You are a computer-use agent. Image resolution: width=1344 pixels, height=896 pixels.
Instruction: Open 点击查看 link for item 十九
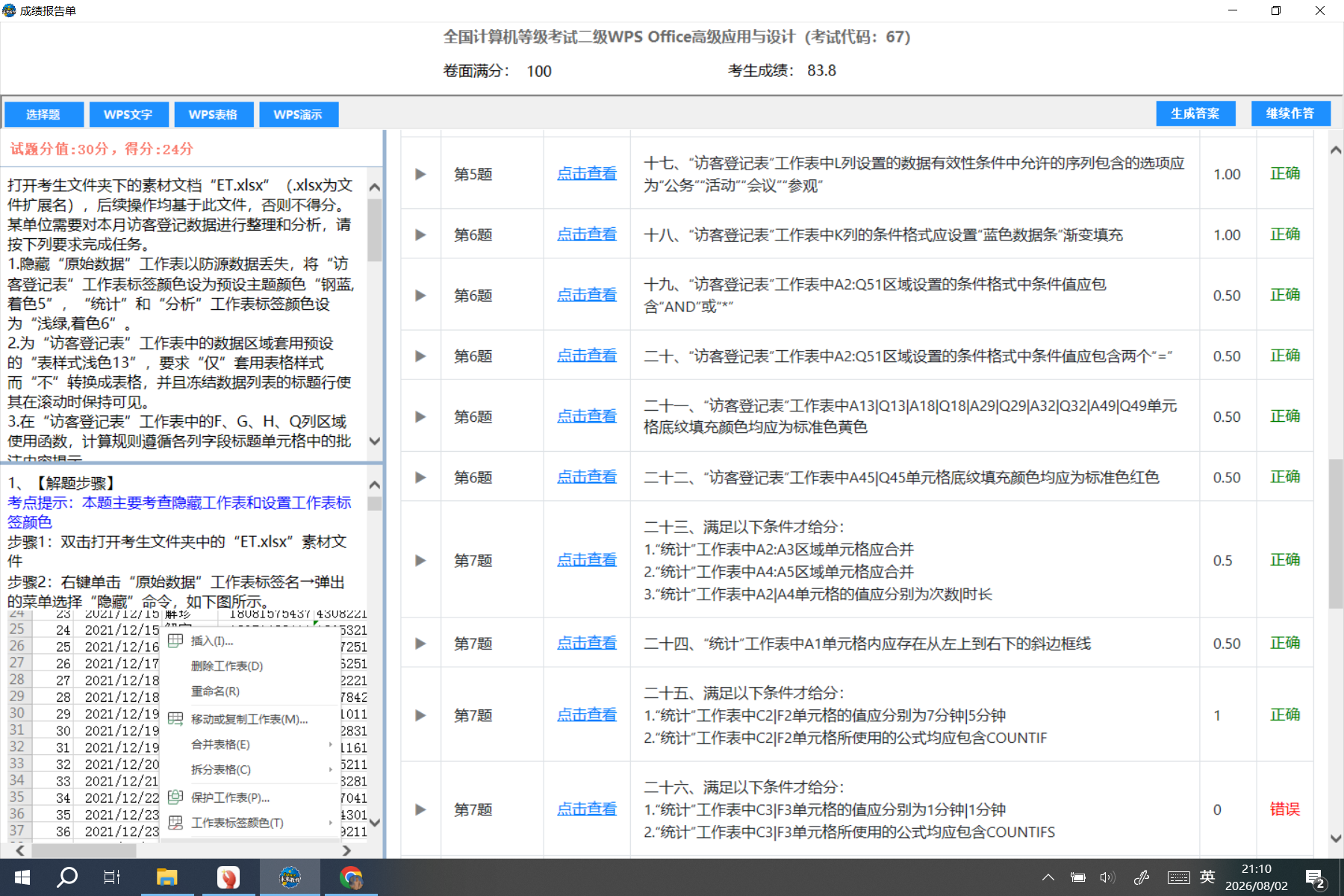click(587, 295)
